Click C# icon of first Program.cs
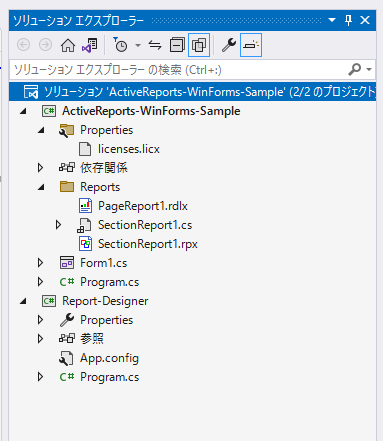383x441 pixels. (x=67, y=282)
